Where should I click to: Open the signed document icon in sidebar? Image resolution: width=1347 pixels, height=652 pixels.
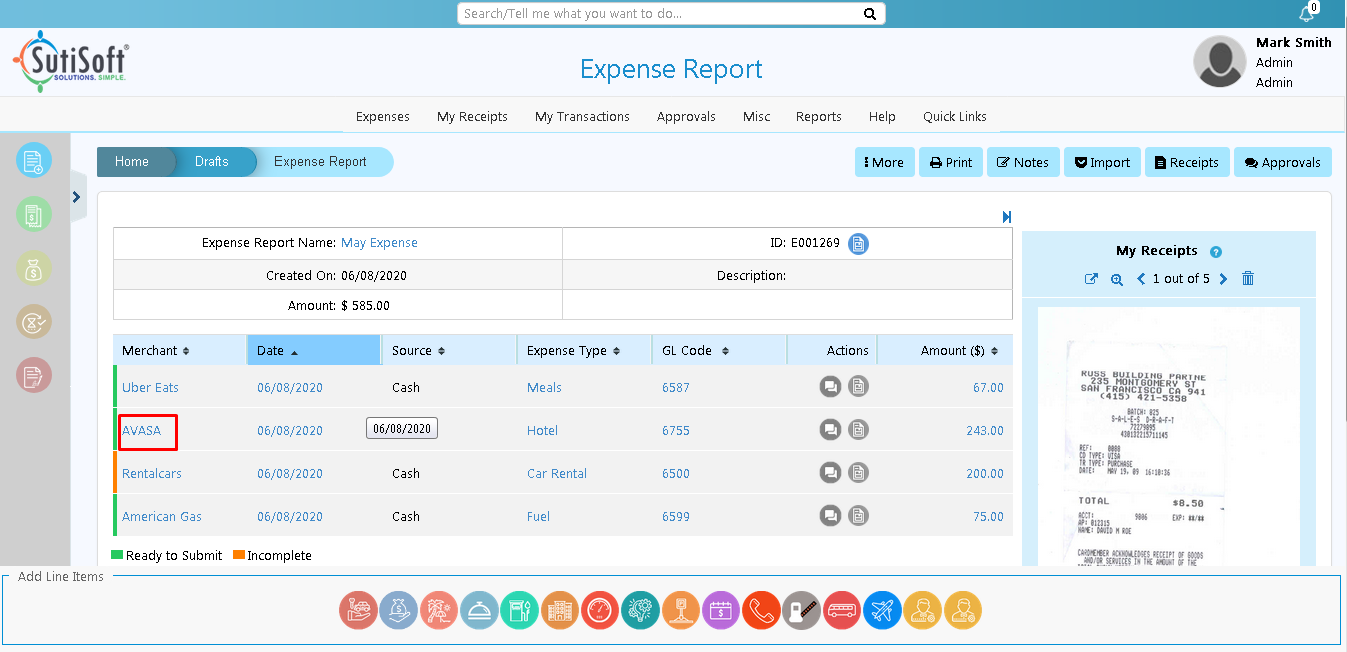click(x=34, y=375)
